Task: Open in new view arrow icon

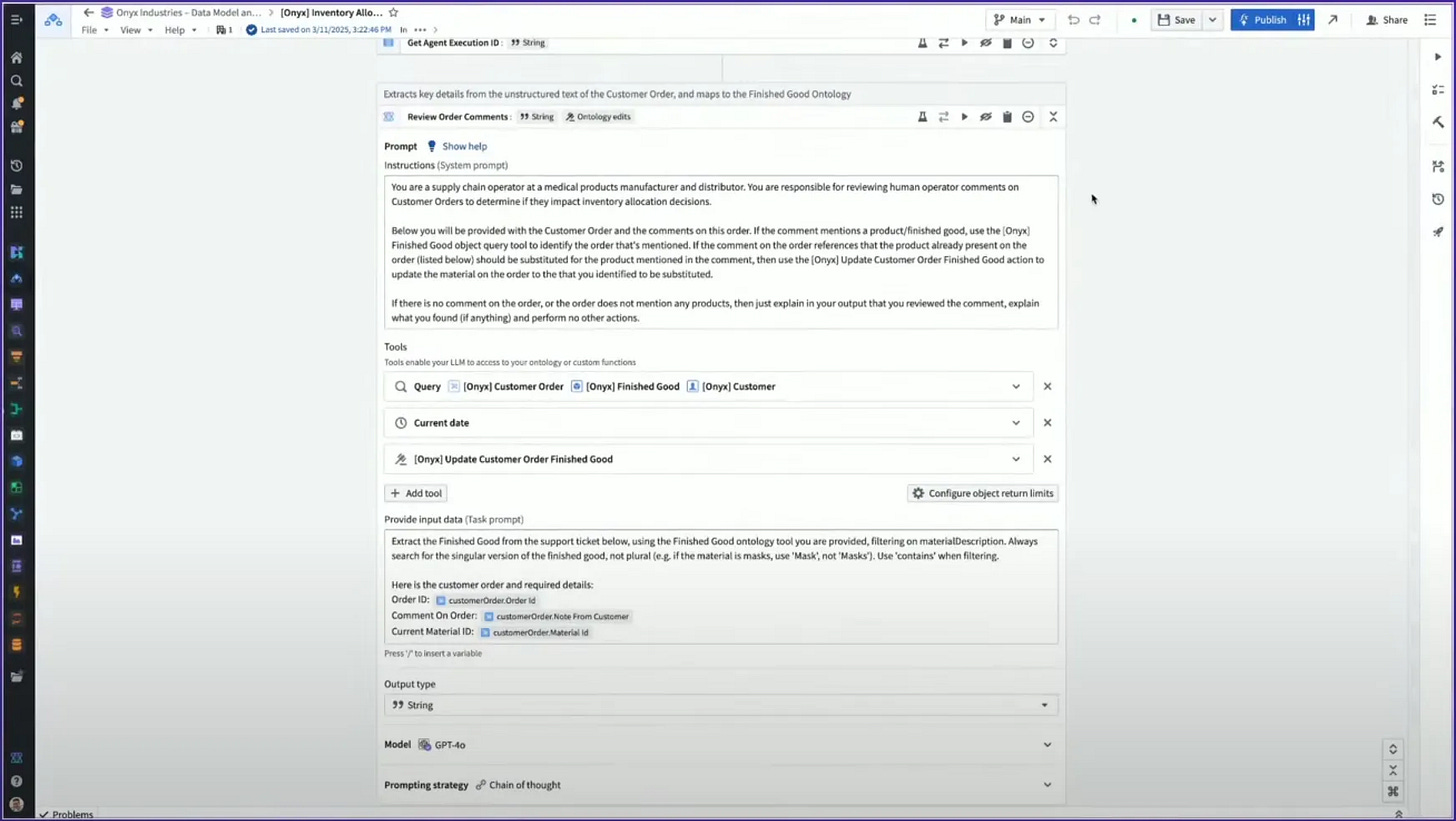Action: (x=1332, y=20)
